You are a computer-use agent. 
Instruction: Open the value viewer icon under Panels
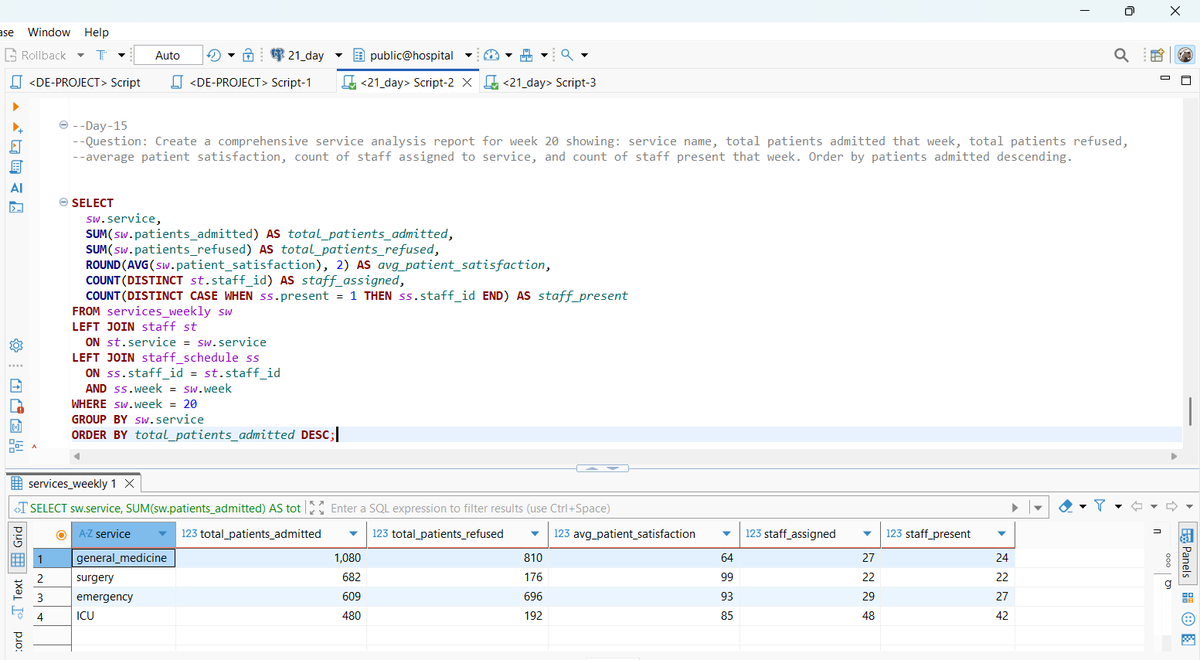tap(1187, 639)
